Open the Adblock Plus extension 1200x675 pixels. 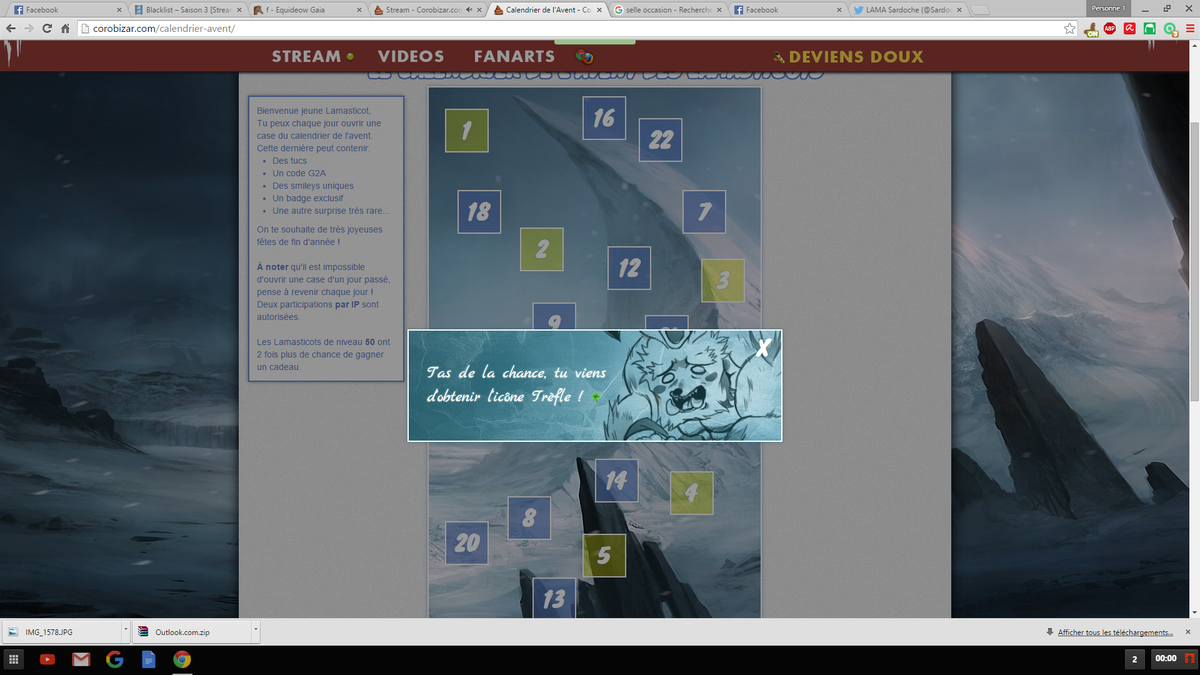[x=1110, y=28]
